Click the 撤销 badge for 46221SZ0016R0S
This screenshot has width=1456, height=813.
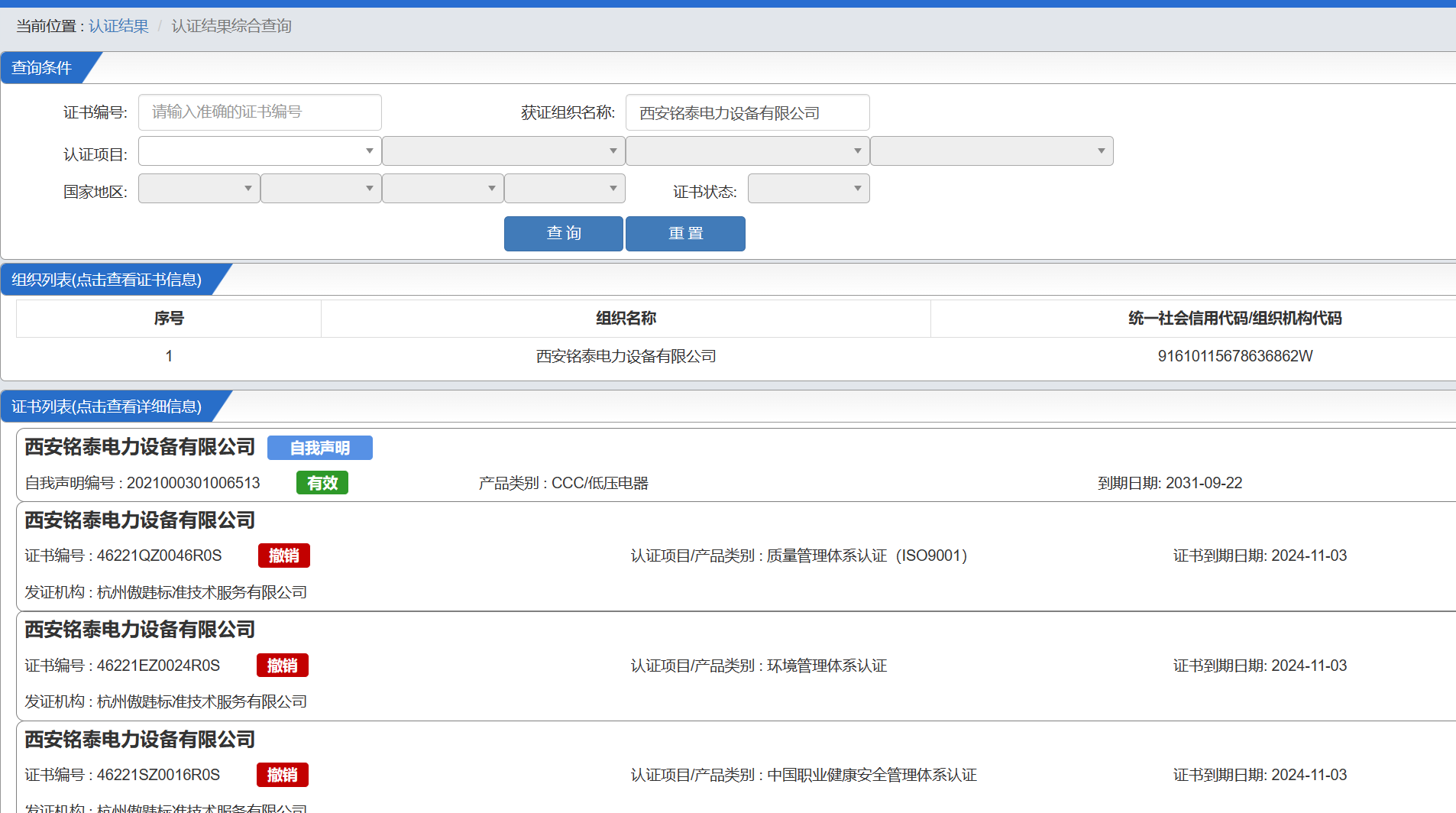tap(283, 775)
